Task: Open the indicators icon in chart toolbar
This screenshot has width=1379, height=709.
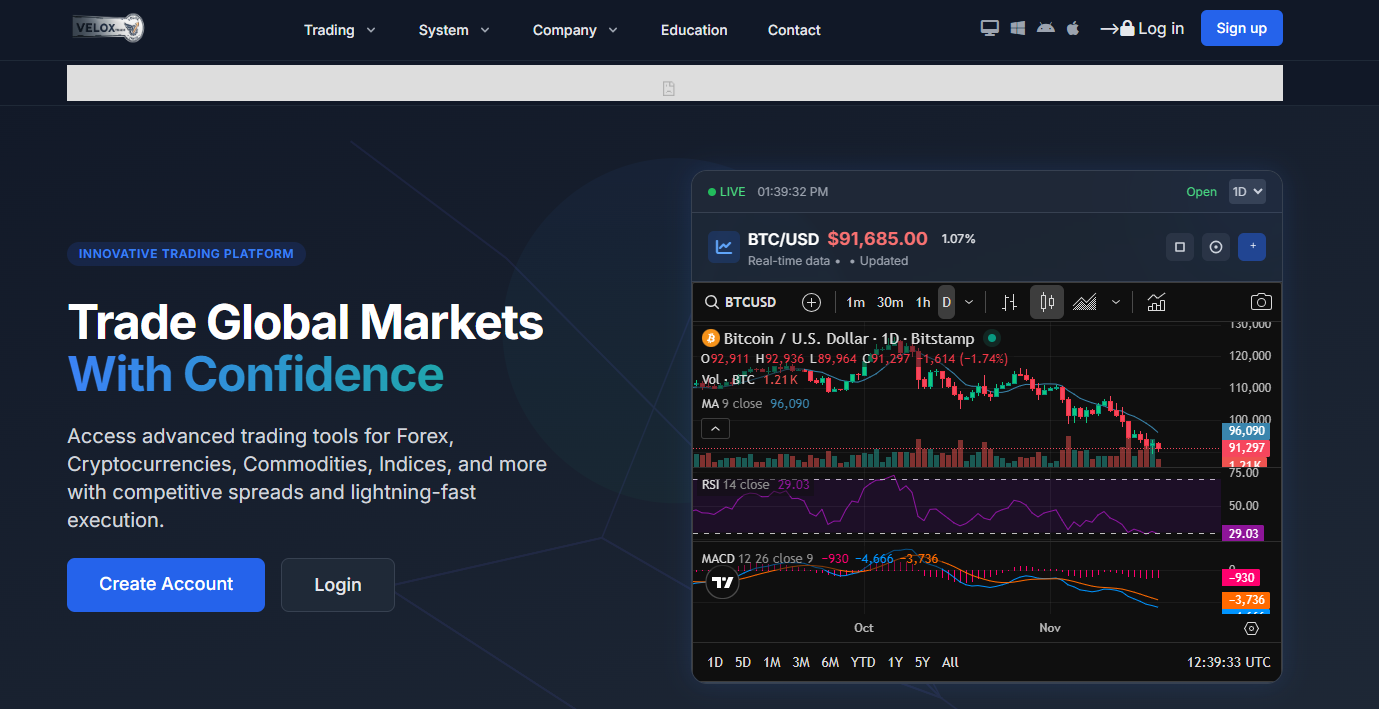Action: [x=1157, y=302]
